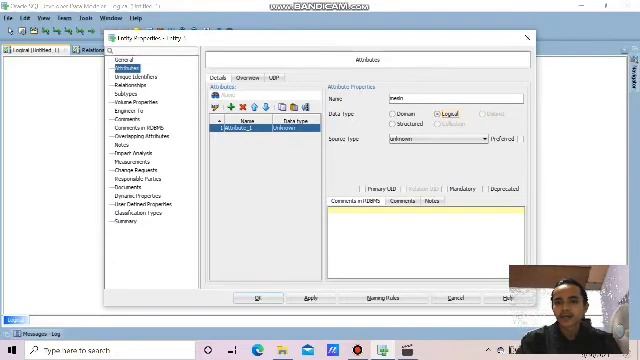The width and height of the screenshot is (640, 360).
Task: Open the Messages - Log panel tab
Action: 37,334
